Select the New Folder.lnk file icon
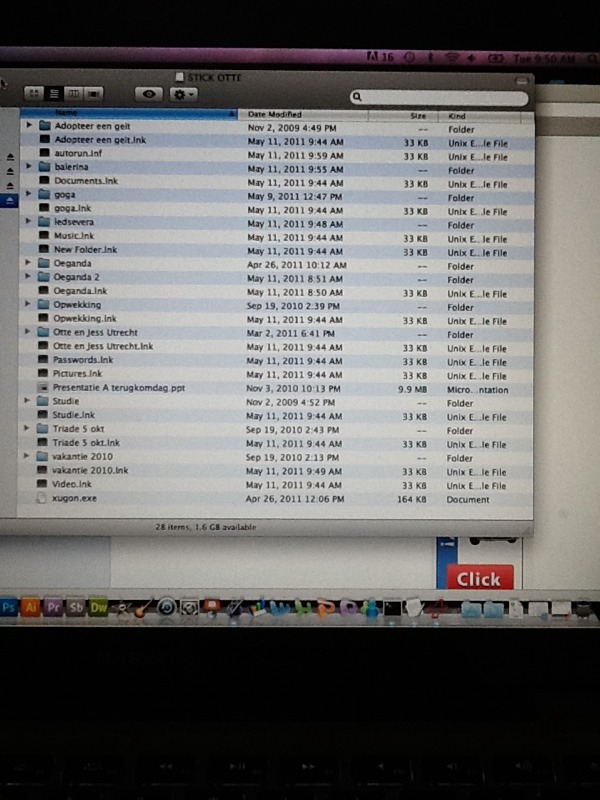Image resolution: width=600 pixels, height=800 pixels. click(x=44, y=249)
